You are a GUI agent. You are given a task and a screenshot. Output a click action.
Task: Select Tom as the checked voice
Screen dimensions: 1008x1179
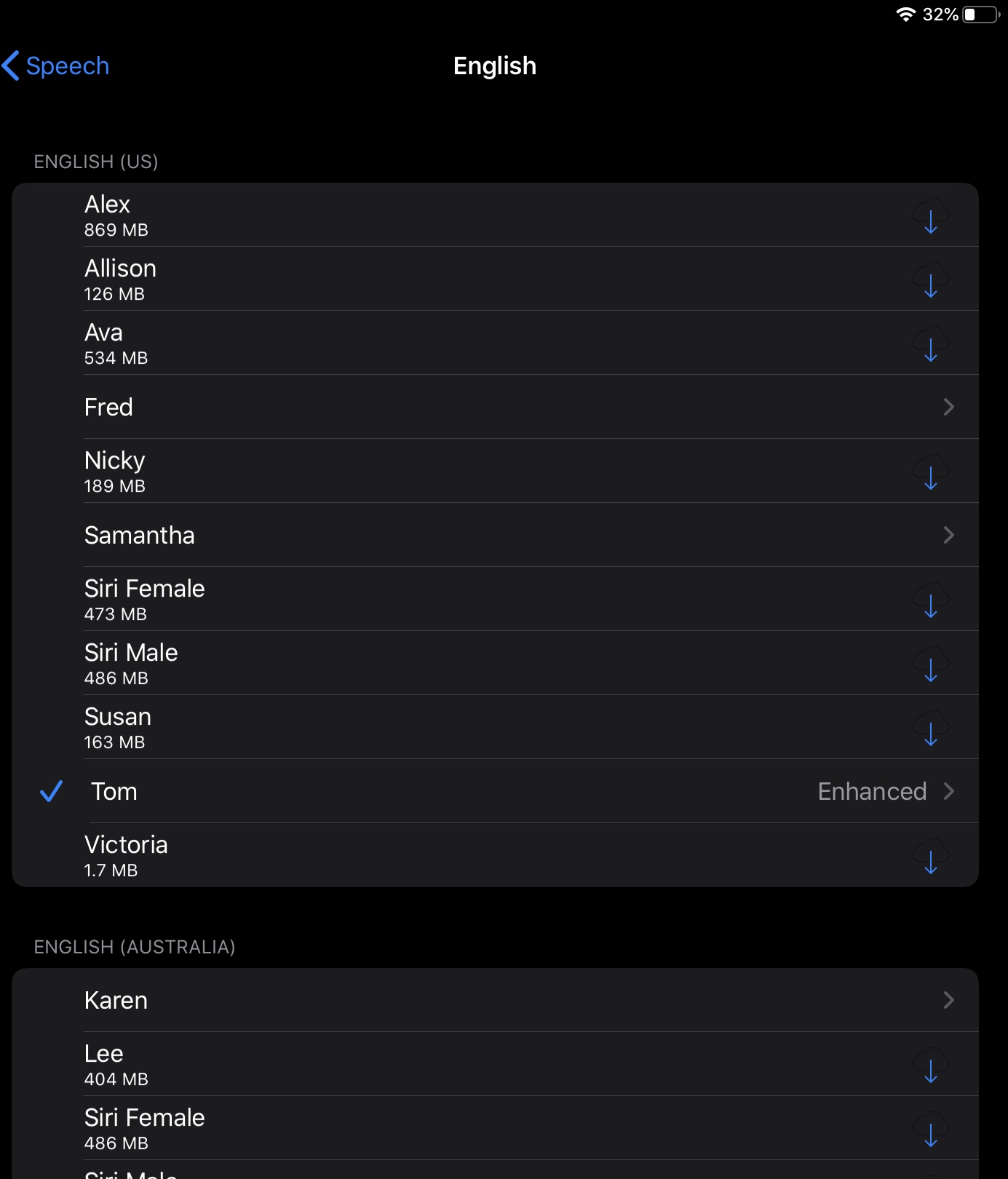[x=114, y=791]
